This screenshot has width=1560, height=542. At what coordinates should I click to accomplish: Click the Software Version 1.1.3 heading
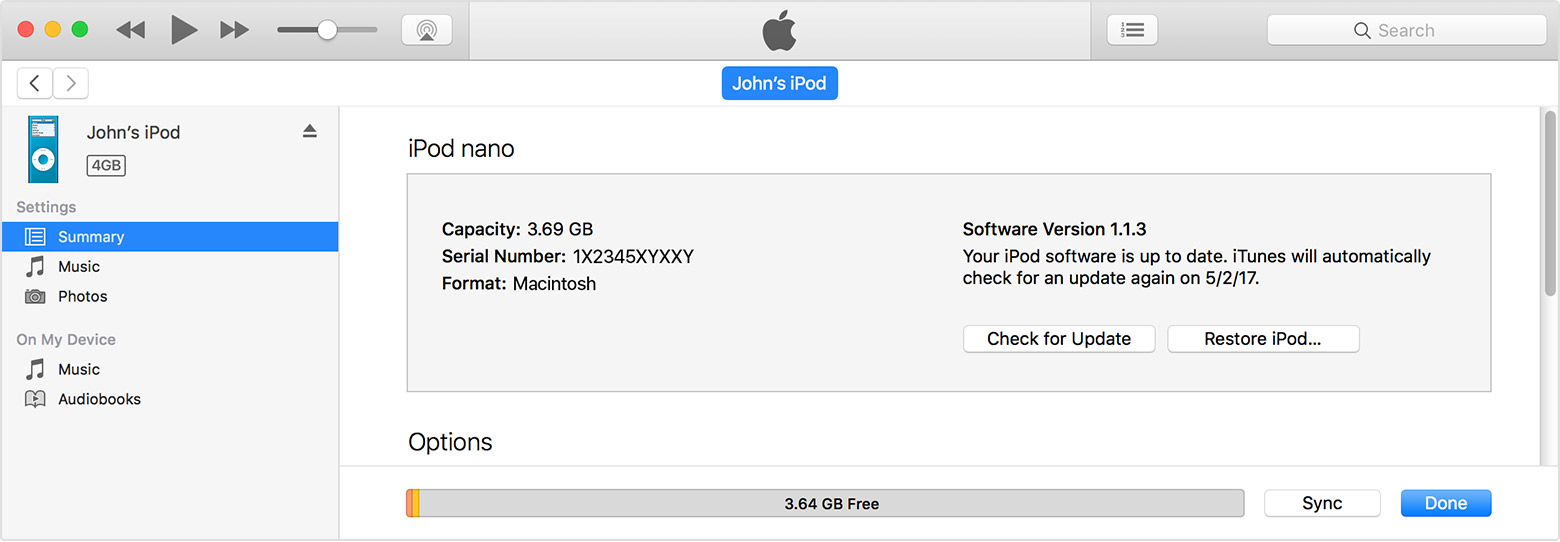[x=1054, y=229]
